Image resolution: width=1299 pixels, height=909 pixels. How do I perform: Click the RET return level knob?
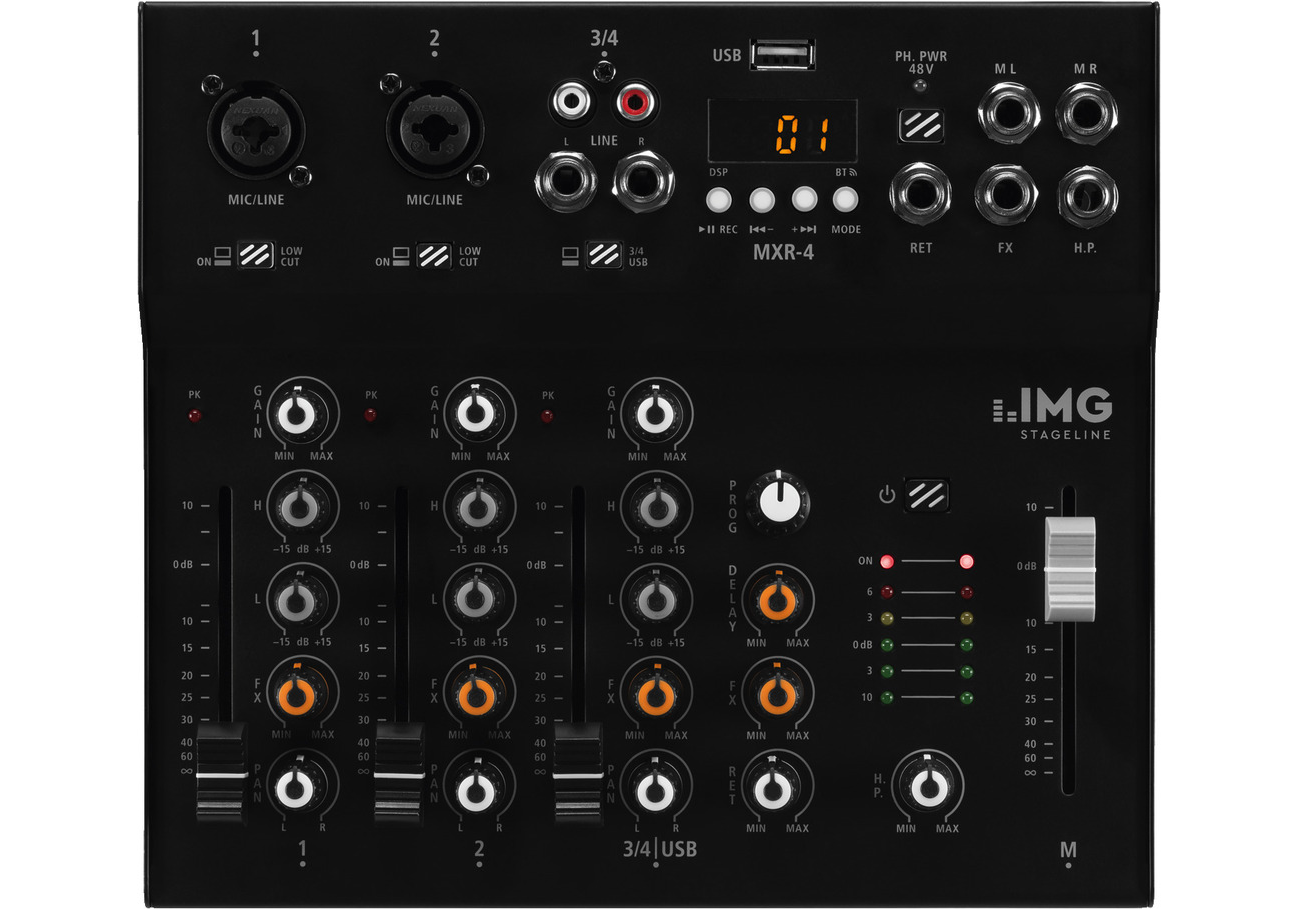click(x=775, y=787)
